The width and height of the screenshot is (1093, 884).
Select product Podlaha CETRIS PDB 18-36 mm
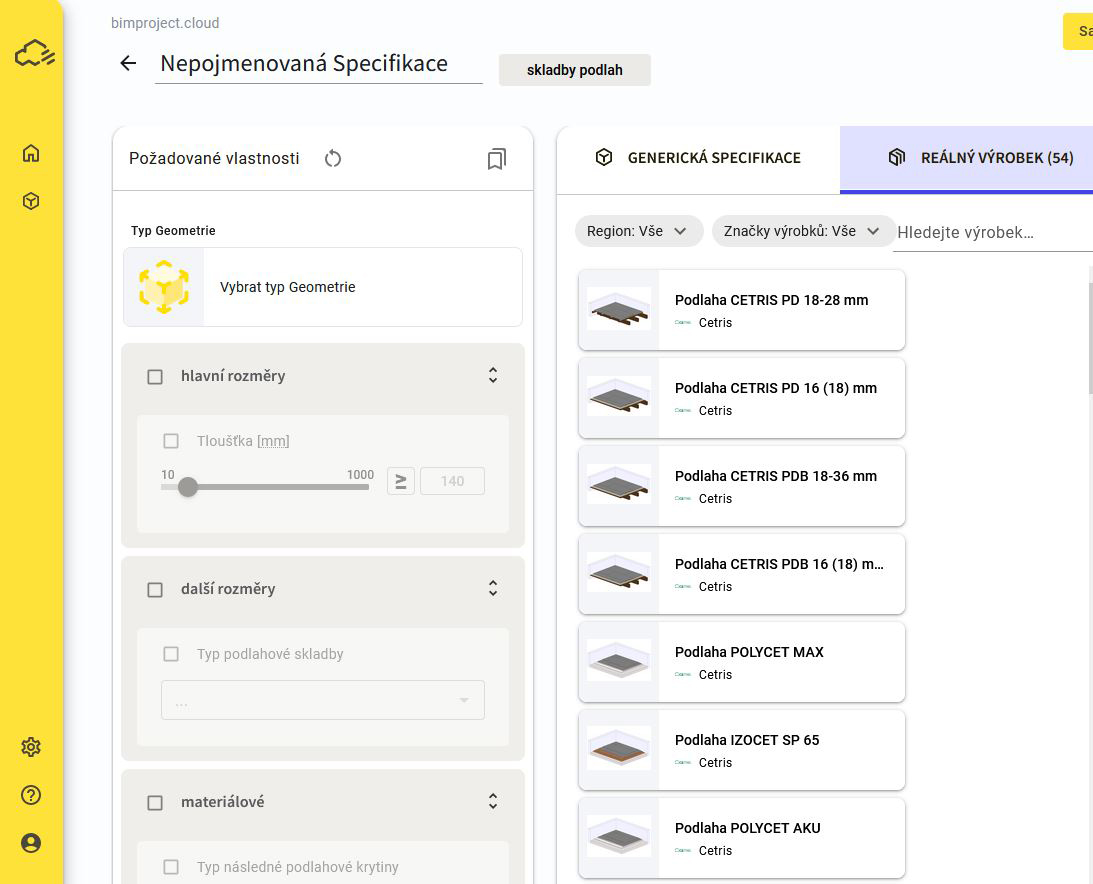[x=742, y=486]
